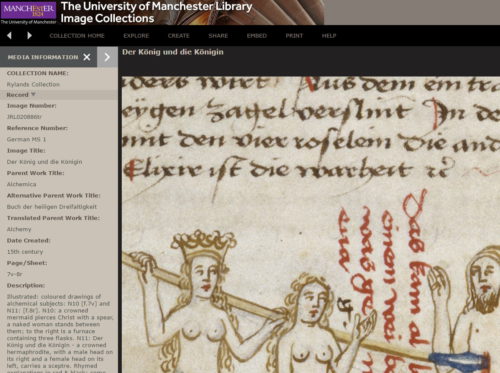500x373 pixels.
Task: Click the Manchester university logo
Action: coord(29,12)
